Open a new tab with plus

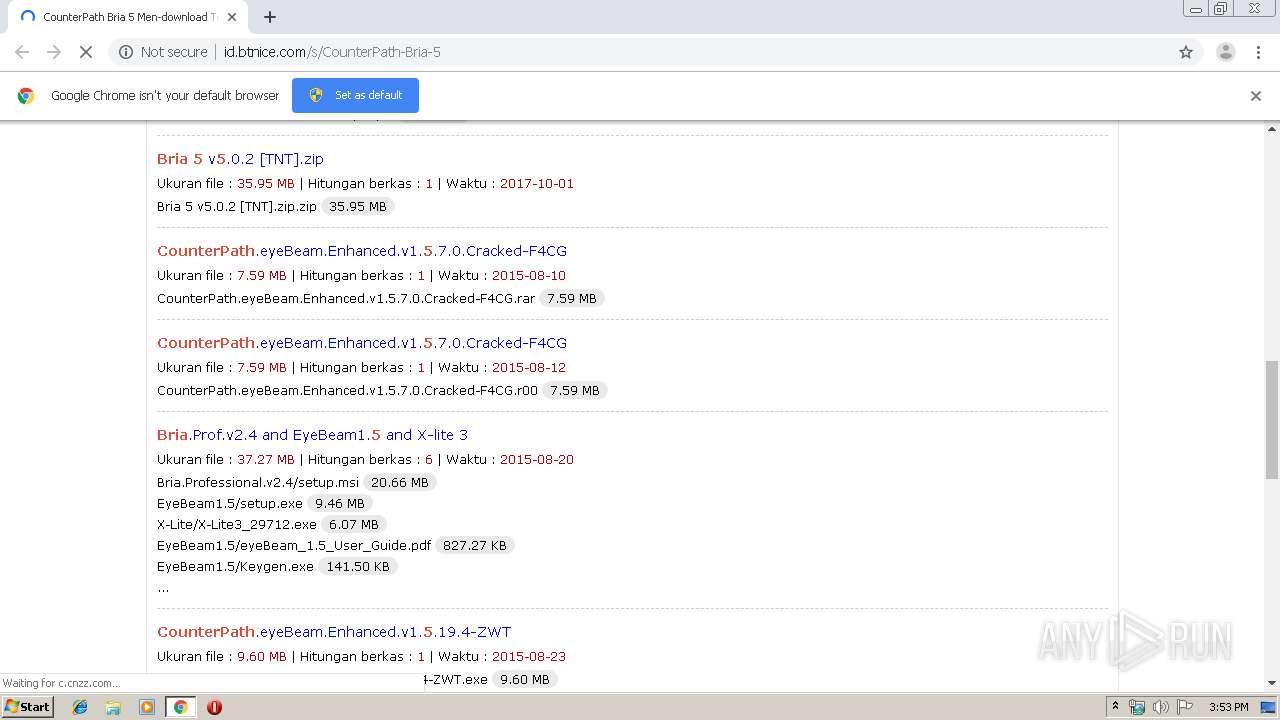269,17
